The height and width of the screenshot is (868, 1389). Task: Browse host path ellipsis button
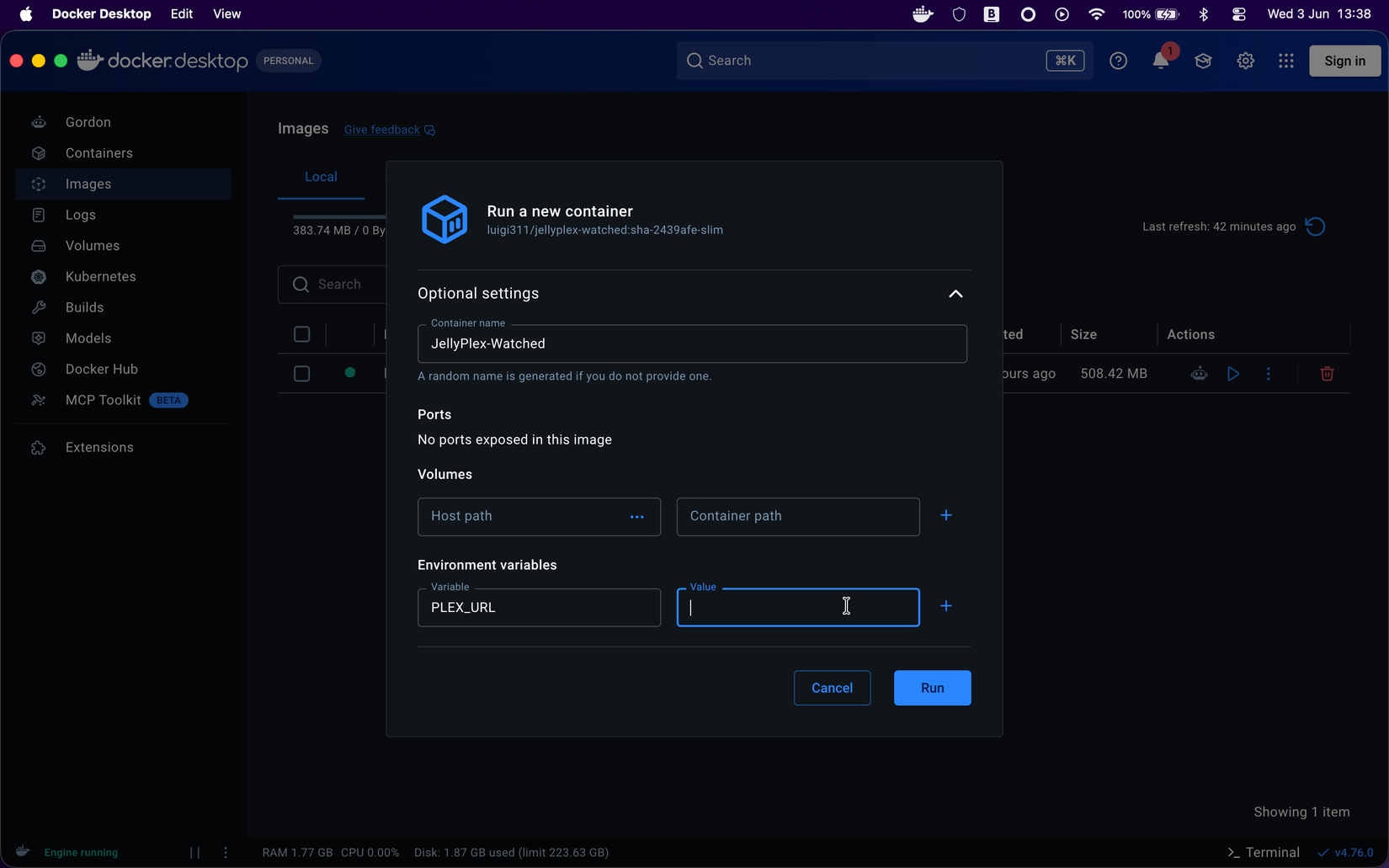pyautogui.click(x=637, y=517)
